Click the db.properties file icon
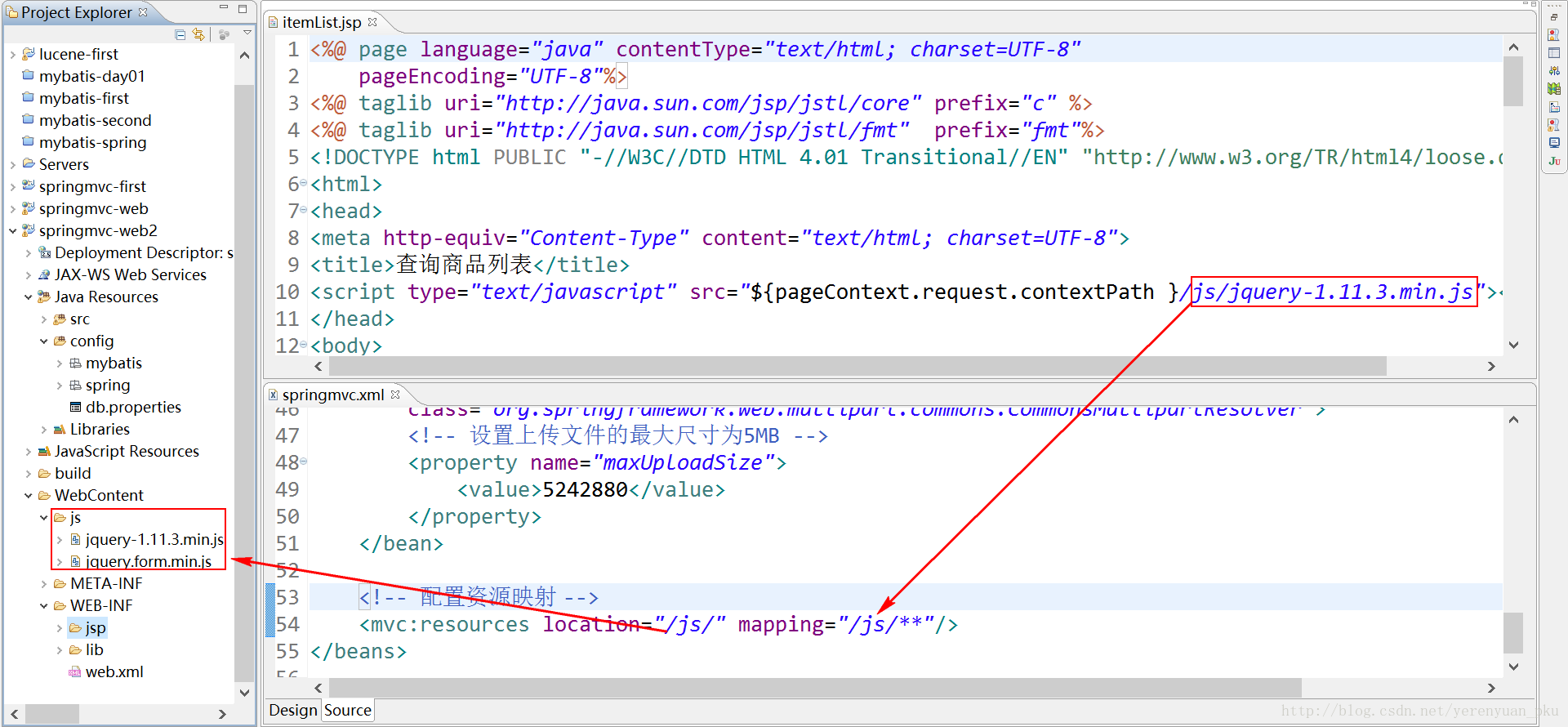 pos(76,407)
